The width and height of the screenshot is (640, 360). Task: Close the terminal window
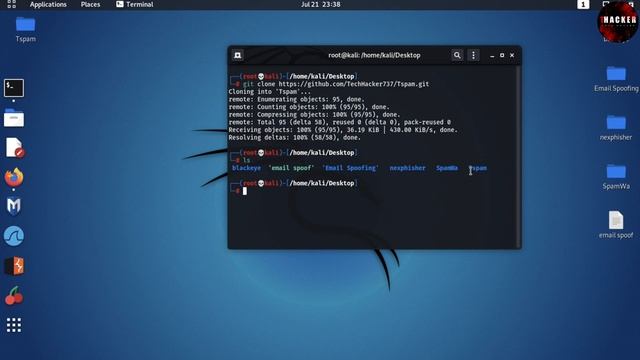(x=512, y=55)
